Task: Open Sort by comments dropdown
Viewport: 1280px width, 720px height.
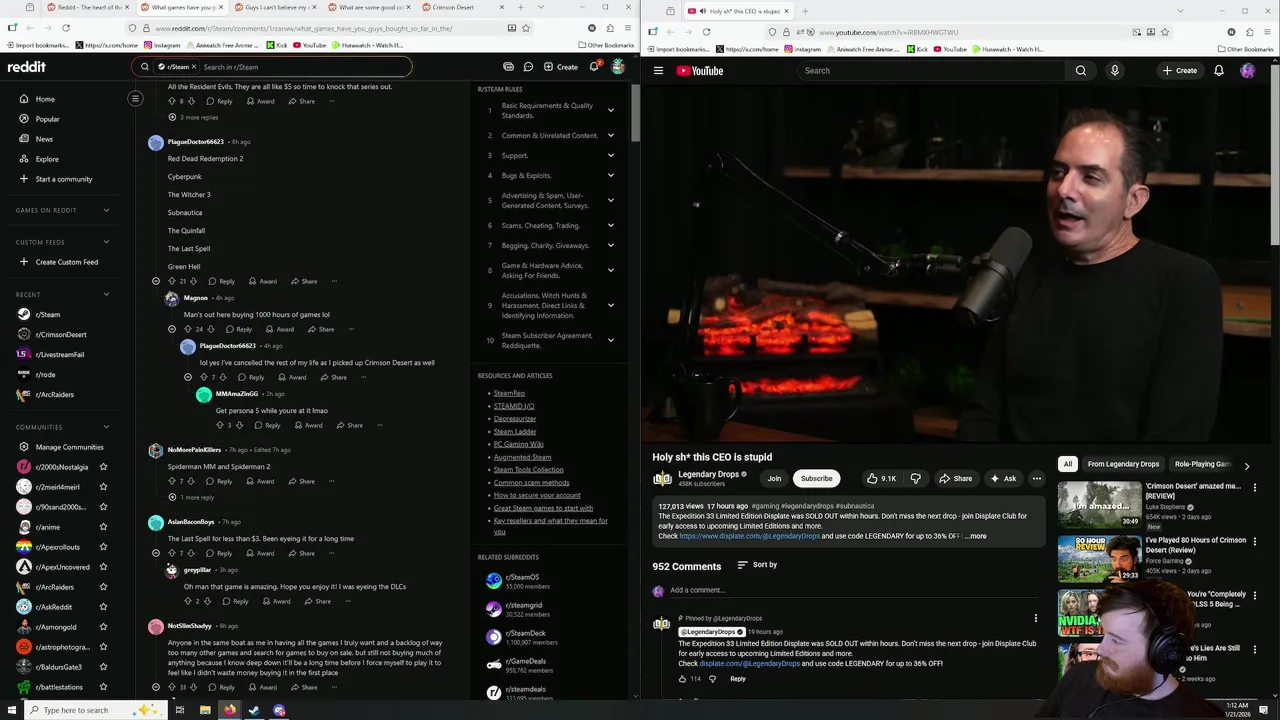Action: [757, 565]
